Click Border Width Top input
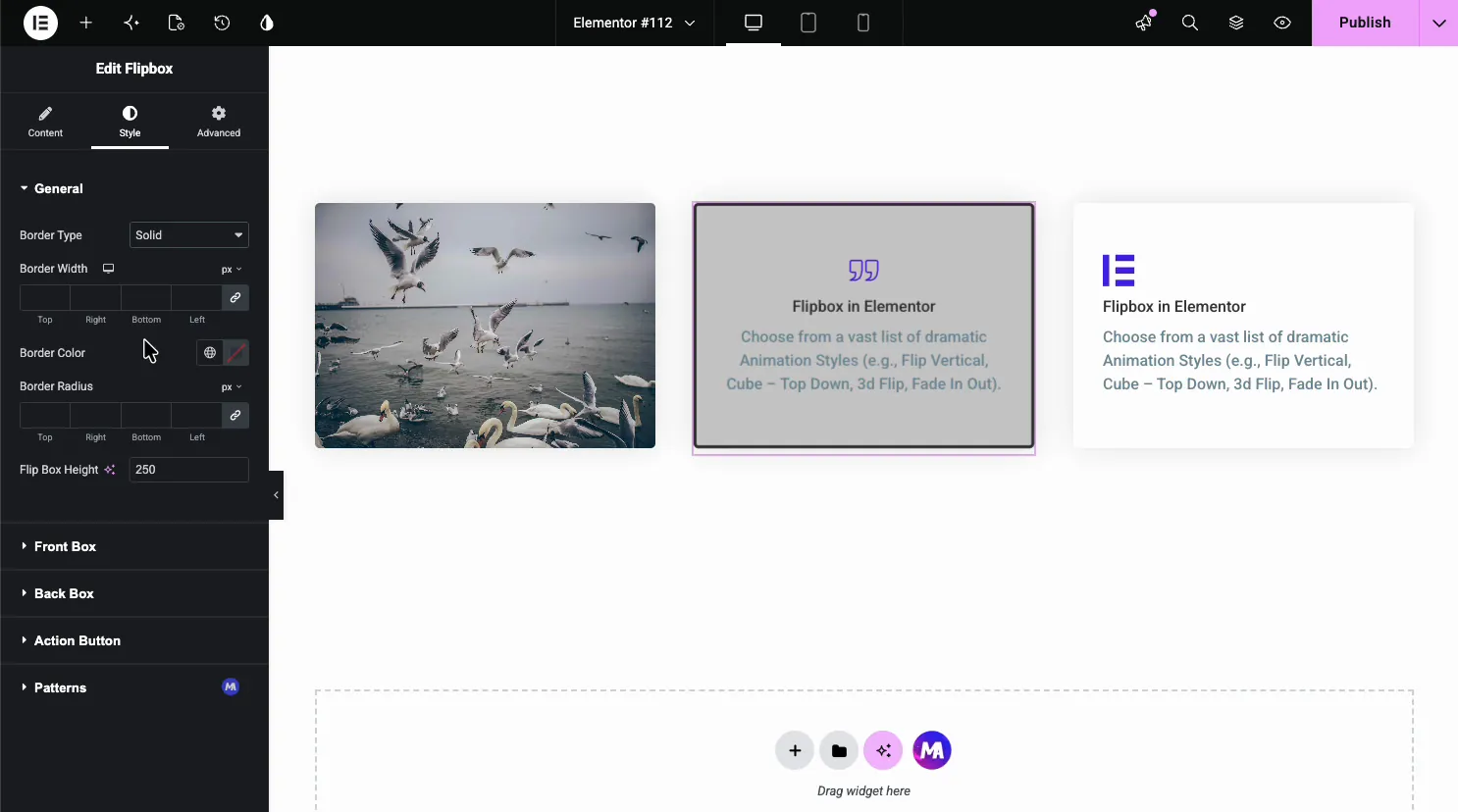This screenshot has width=1458, height=812. click(45, 298)
